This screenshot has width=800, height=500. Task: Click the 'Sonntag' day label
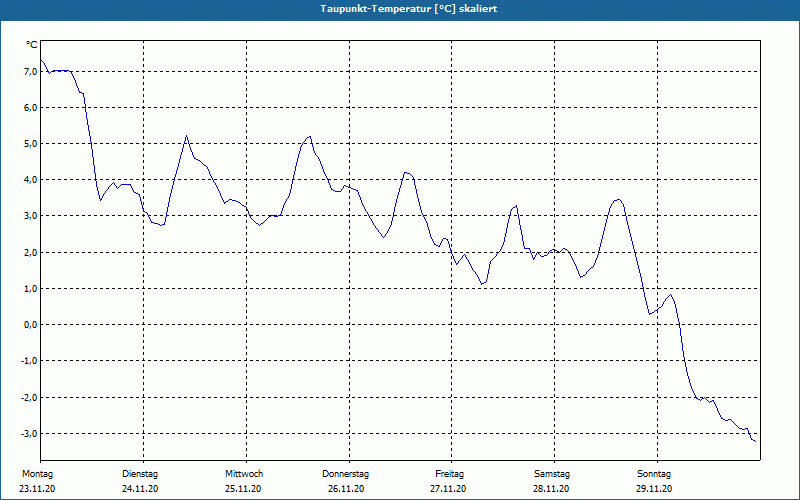pos(654,474)
